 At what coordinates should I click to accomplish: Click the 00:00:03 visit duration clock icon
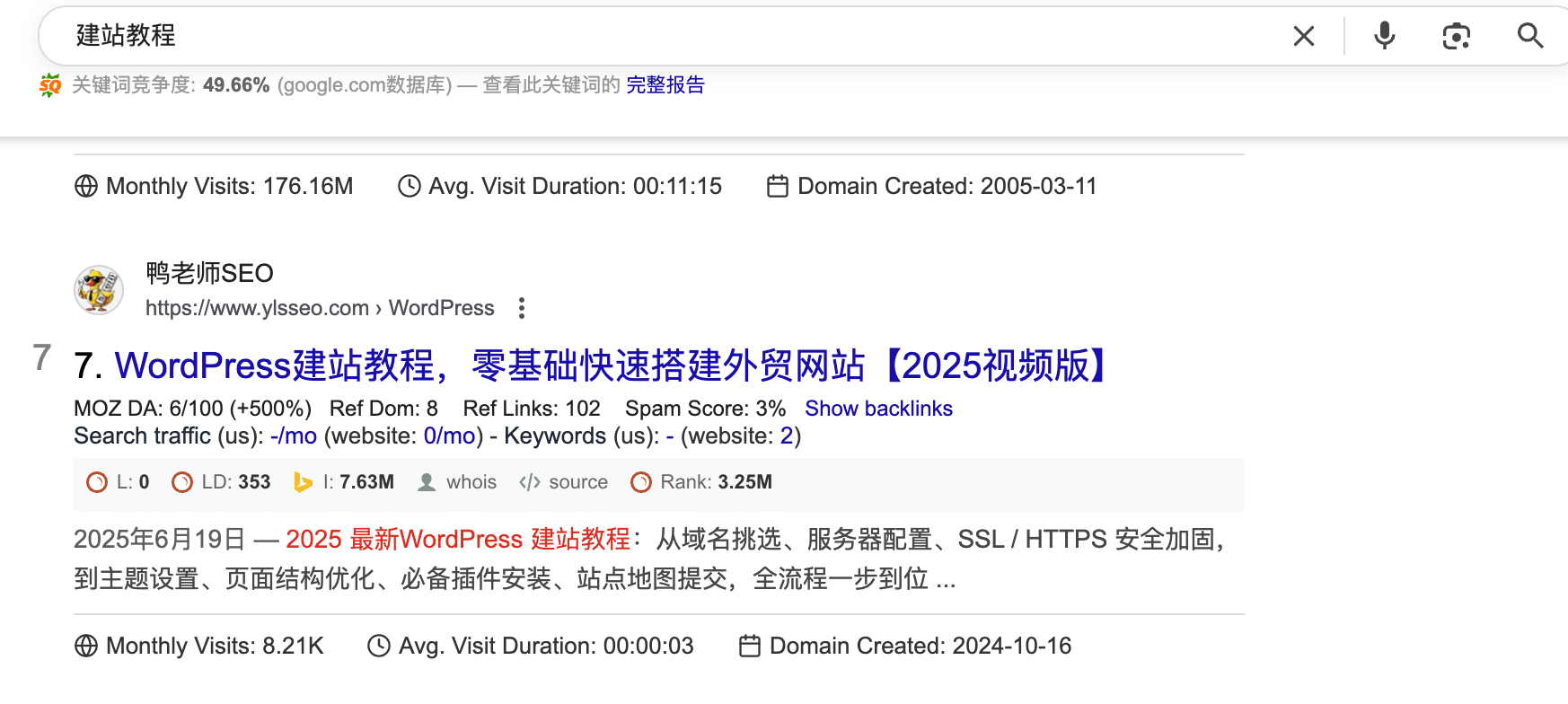[x=379, y=646]
